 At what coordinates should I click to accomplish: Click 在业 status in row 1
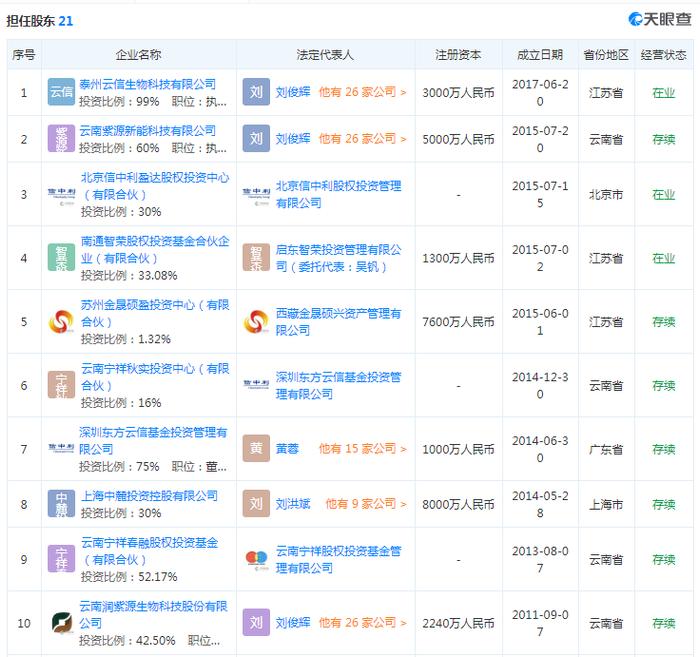pyautogui.click(x=663, y=92)
